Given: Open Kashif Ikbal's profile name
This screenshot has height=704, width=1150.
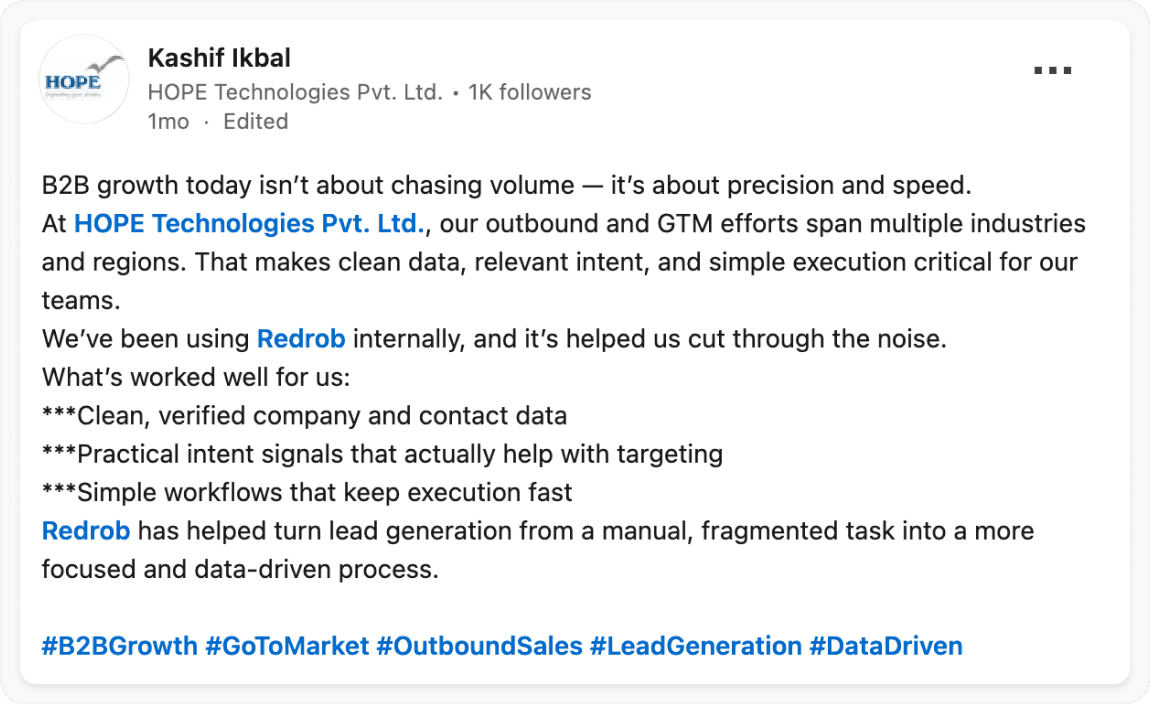Looking at the screenshot, I should point(219,58).
